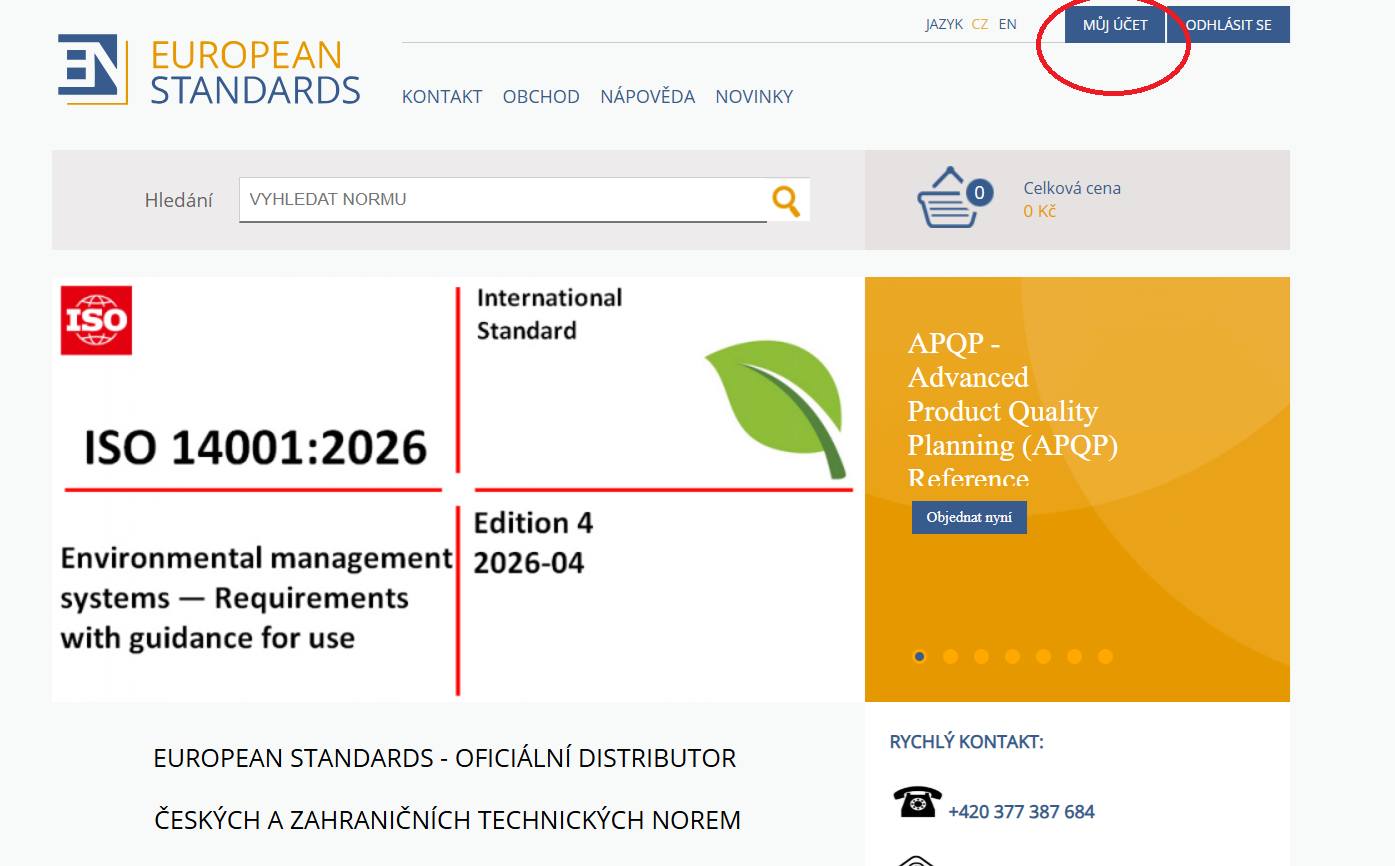Click the telephone icon in quick contact

point(917,803)
